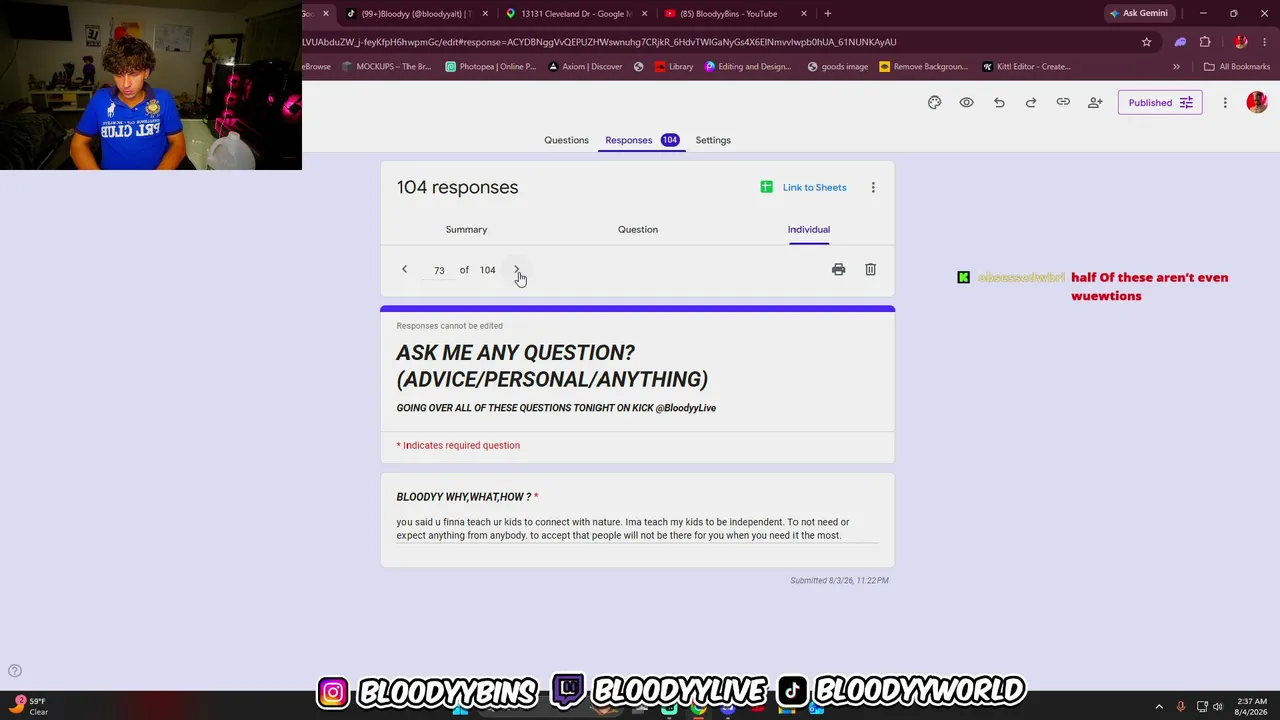Viewport: 1280px width, 720px height.
Task: Open the Photopea bookmark
Action: click(491, 67)
